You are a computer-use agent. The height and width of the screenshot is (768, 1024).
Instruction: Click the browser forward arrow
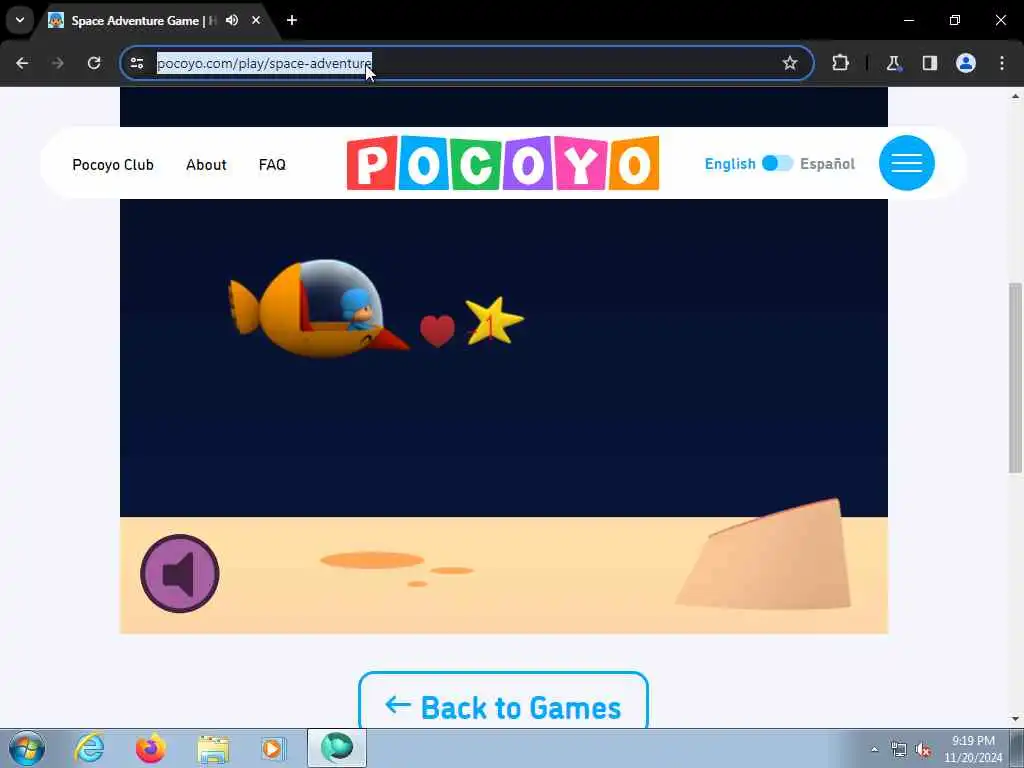click(x=58, y=63)
